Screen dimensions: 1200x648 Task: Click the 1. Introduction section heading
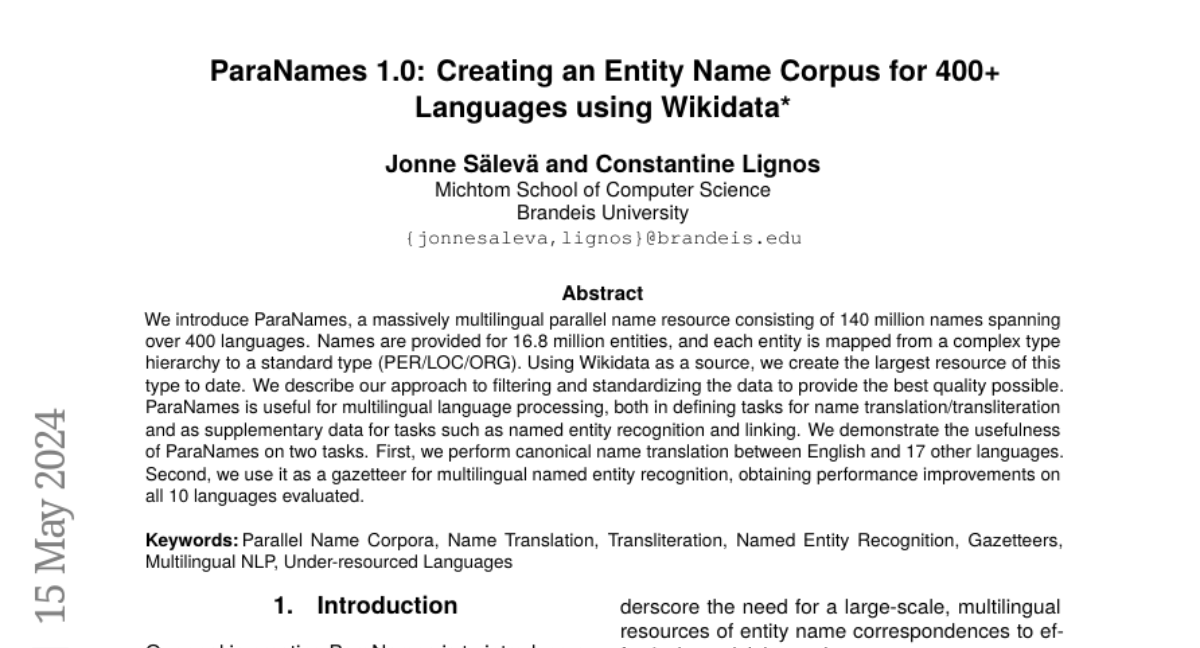click(366, 605)
